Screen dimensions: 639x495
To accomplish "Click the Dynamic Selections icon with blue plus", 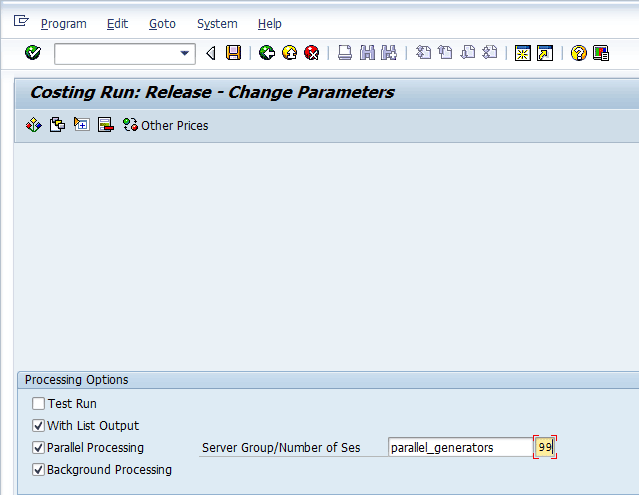I will (82, 124).
